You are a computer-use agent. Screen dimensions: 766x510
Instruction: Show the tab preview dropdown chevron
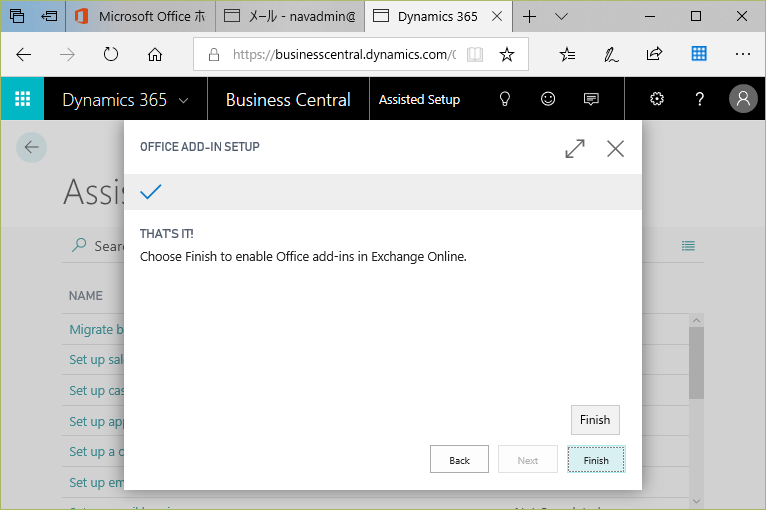click(x=561, y=17)
